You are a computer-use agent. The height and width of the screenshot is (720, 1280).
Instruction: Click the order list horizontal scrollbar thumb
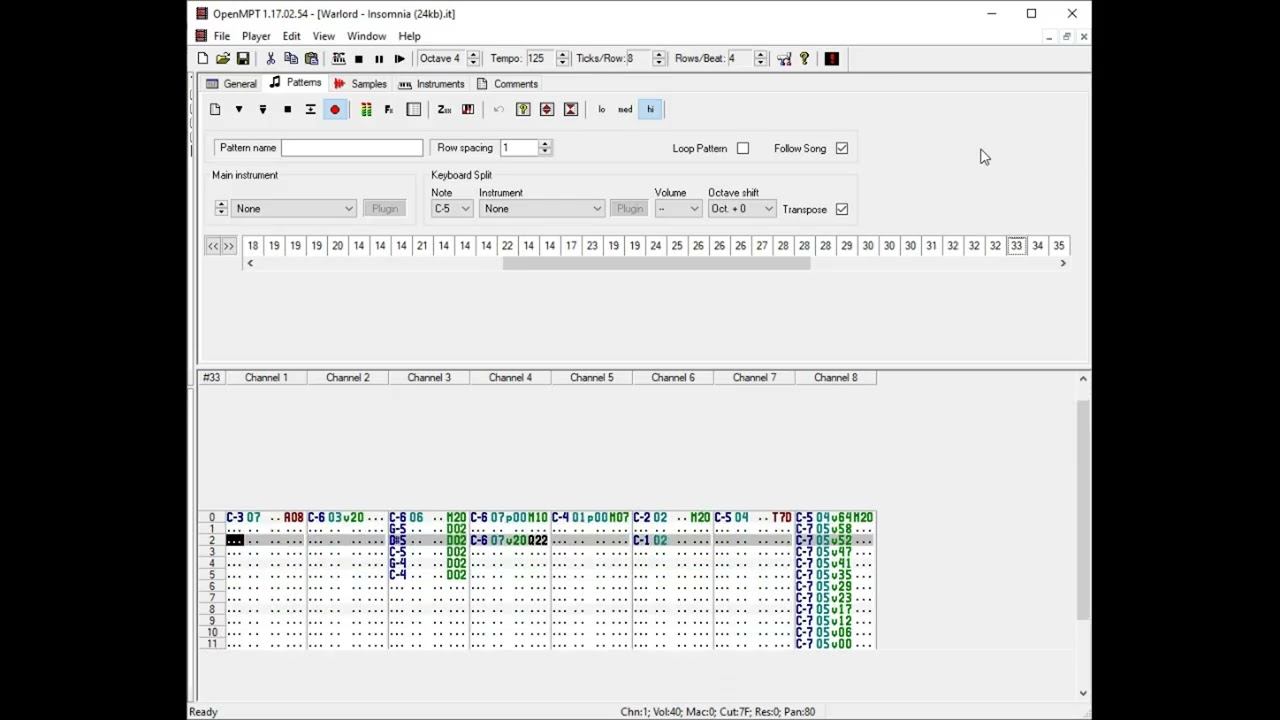(x=656, y=264)
